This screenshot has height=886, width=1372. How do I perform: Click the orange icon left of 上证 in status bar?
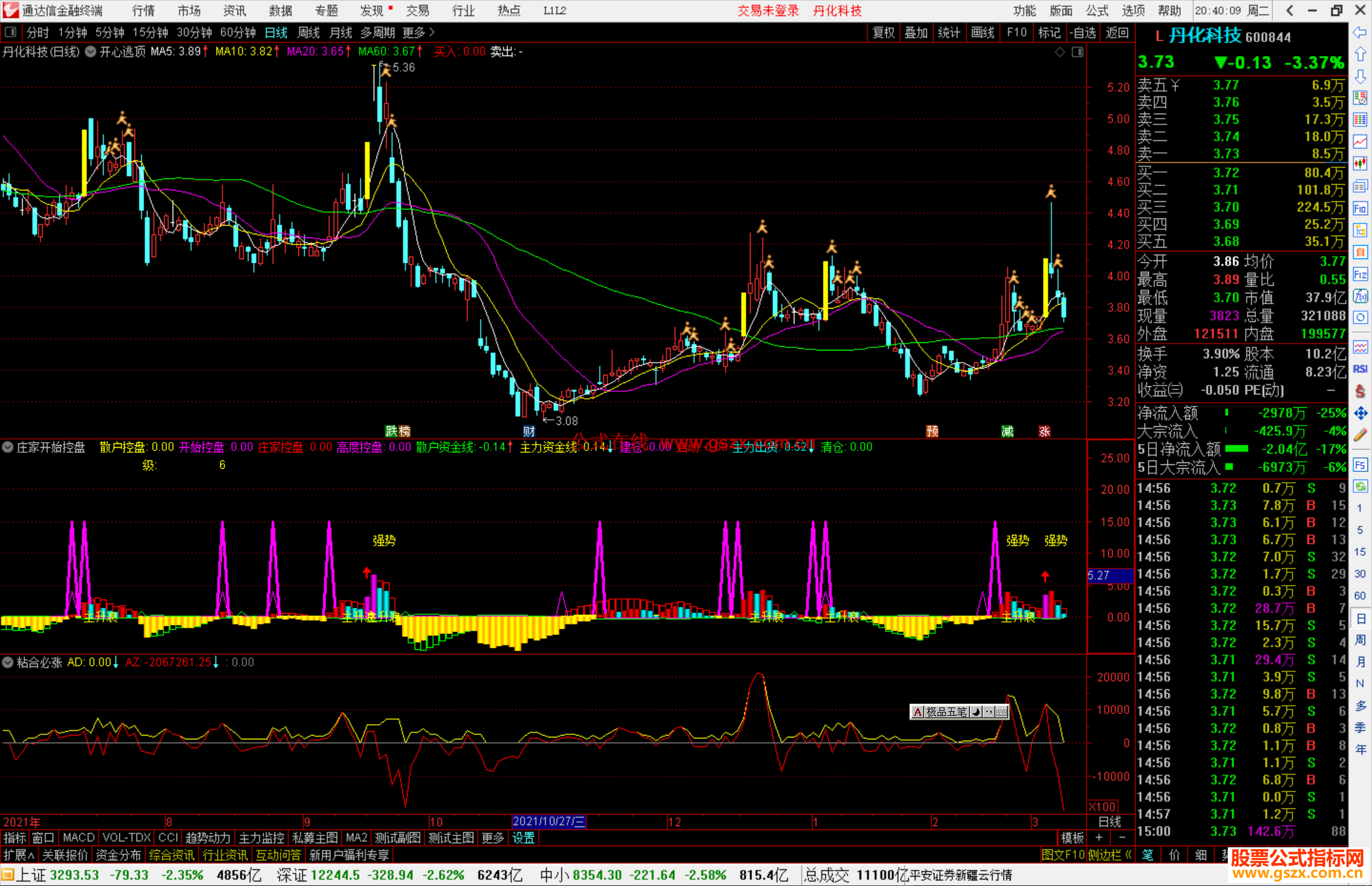coord(8,875)
